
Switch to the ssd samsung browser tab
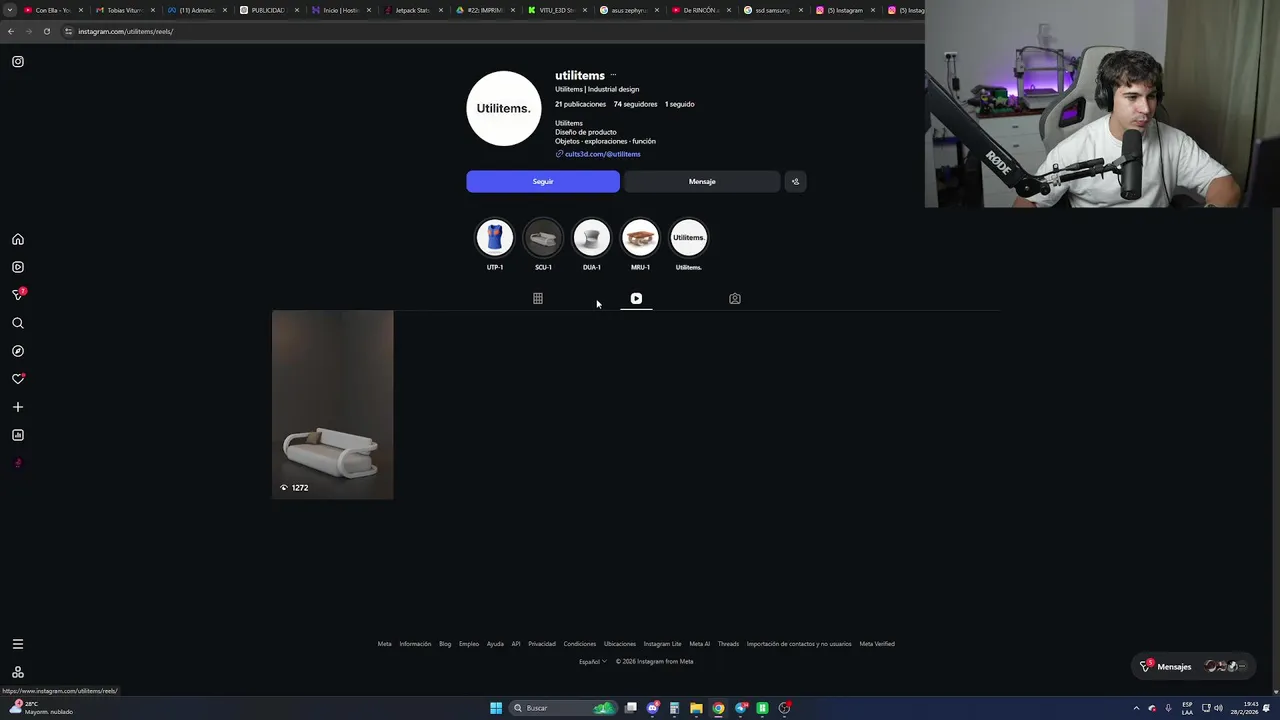[x=772, y=10]
